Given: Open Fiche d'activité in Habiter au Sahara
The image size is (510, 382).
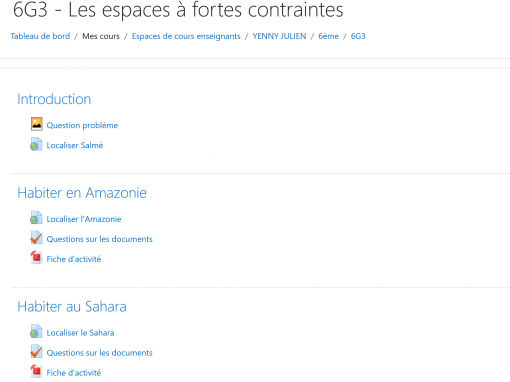Looking at the screenshot, I should pyautogui.click(x=74, y=373).
